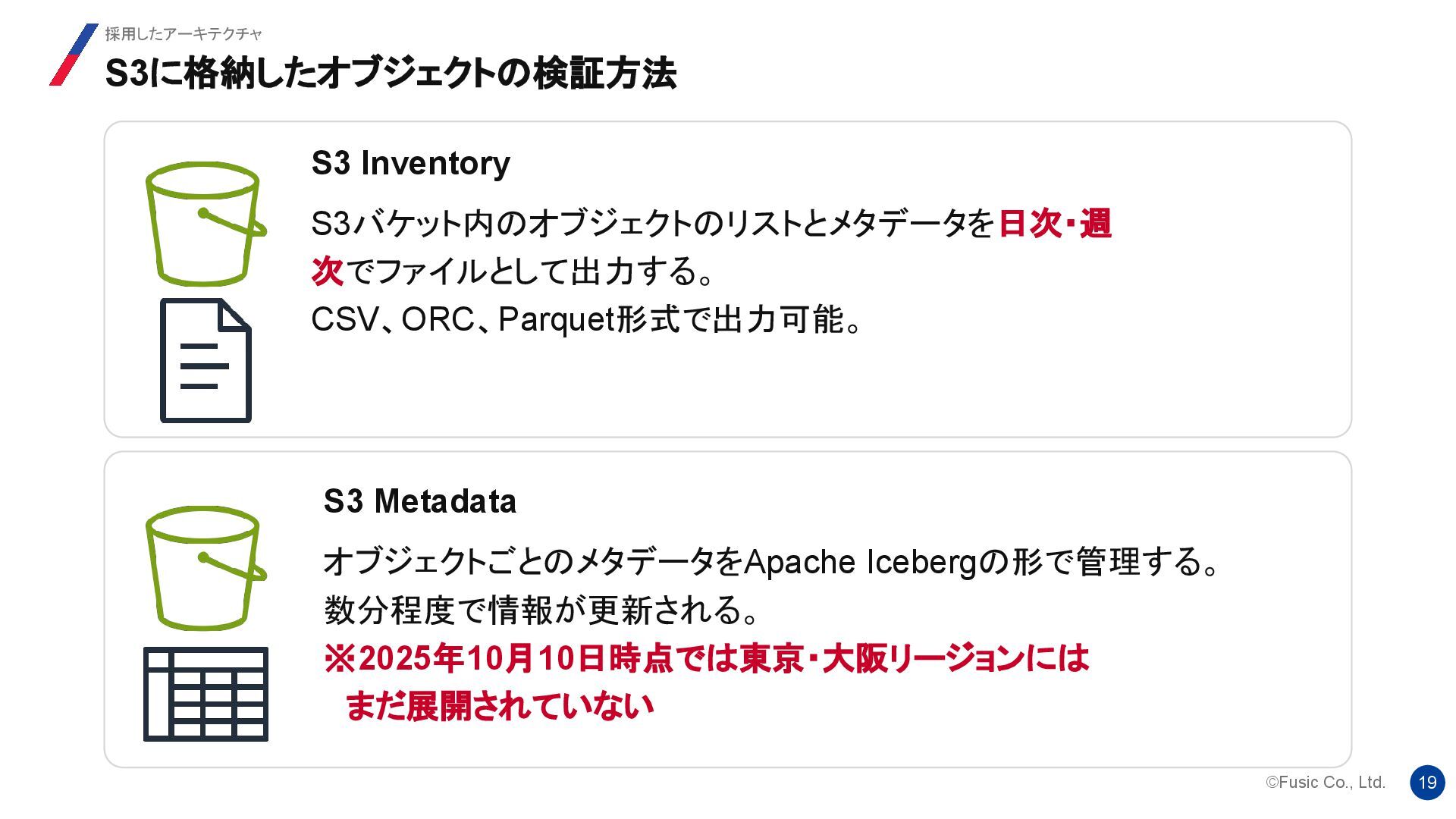Click the S3 bucket icon beside S3 Inventory
This screenshot has width=1456, height=819.
click(205, 223)
